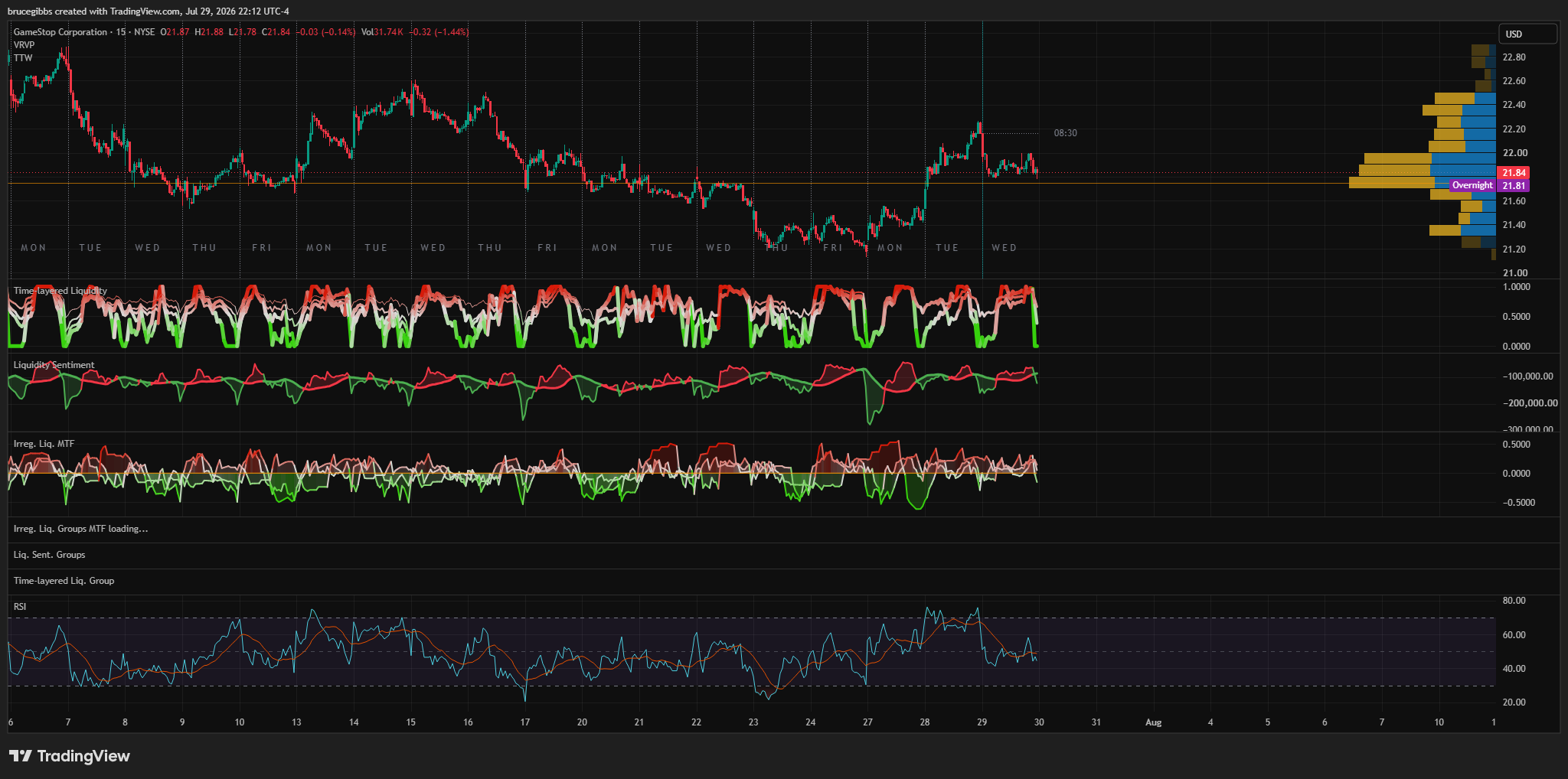
Task: Click the high value H21.88
Action: point(209,32)
